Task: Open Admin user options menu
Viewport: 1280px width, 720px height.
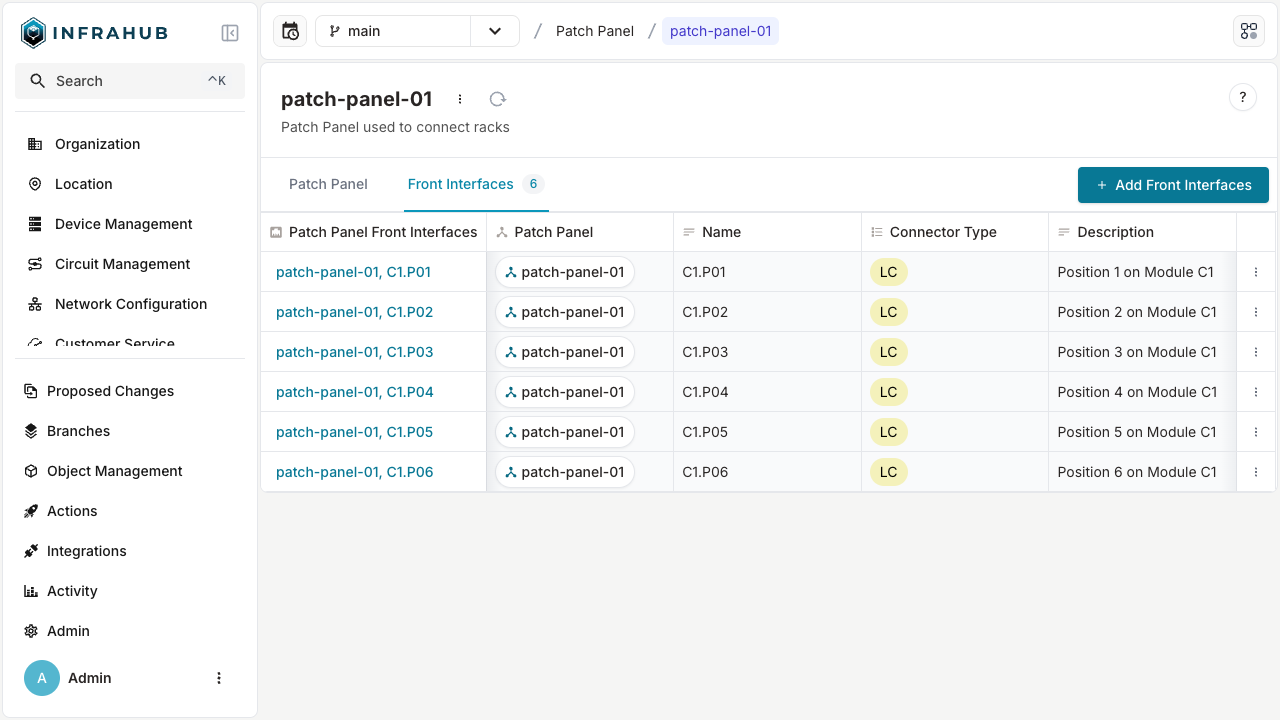Action: click(x=219, y=678)
